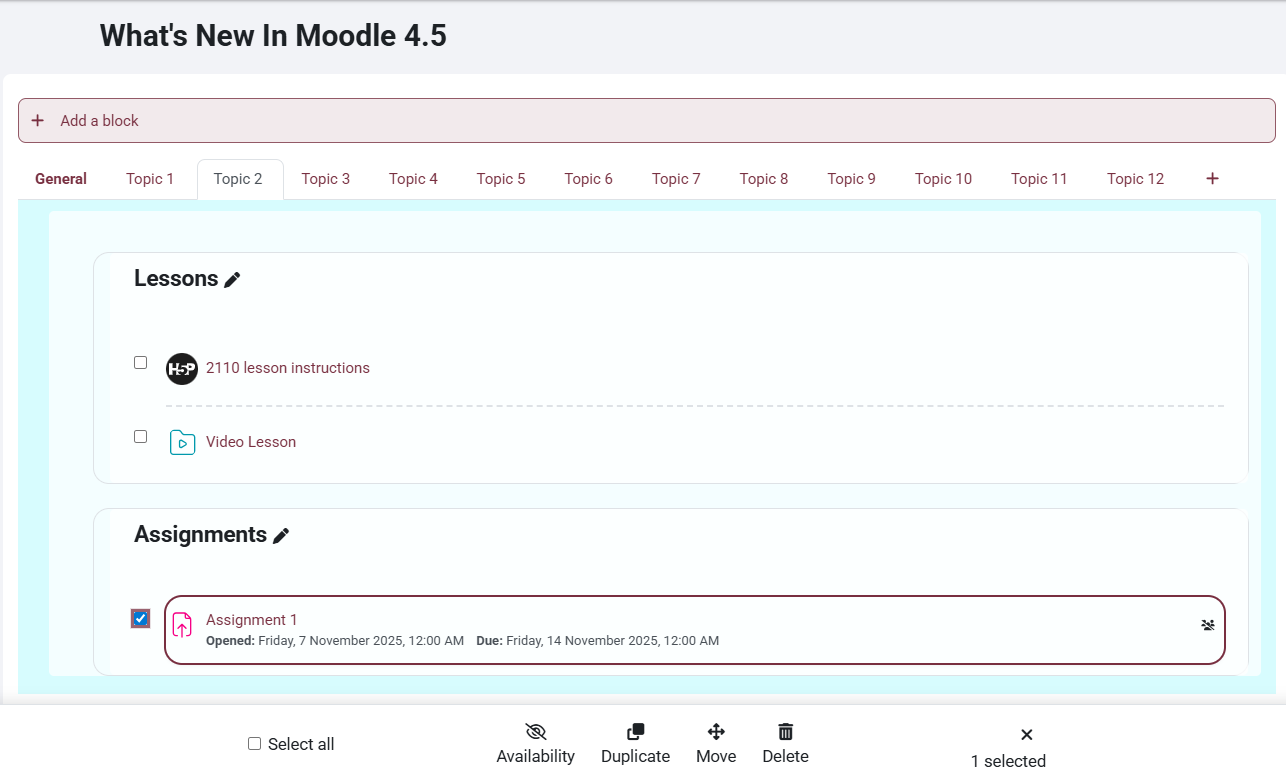Click the plus icon in Add a block
This screenshot has height=778, width=1286.
point(38,121)
